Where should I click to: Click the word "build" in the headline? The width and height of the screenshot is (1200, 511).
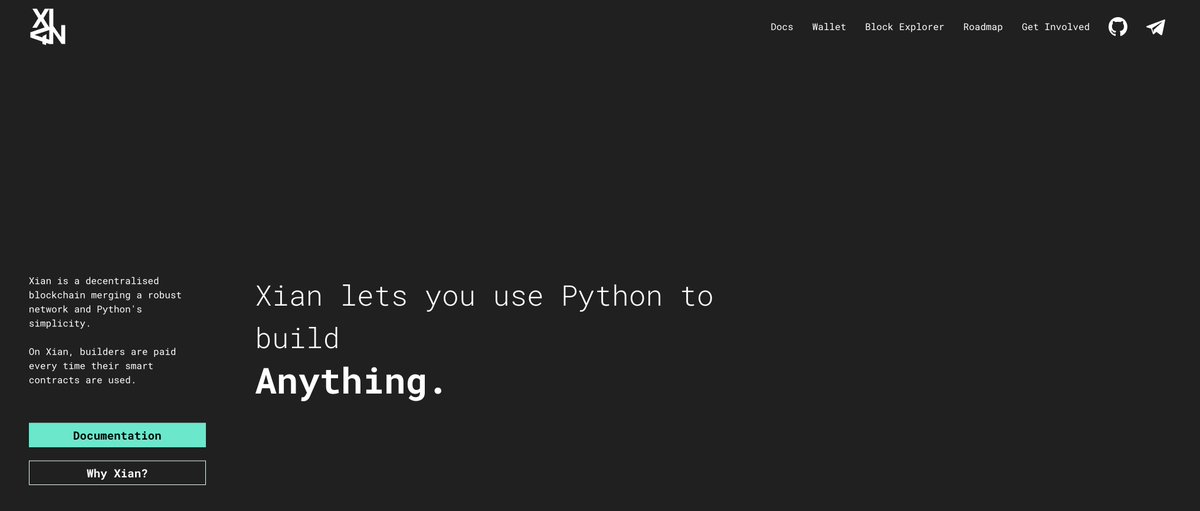click(297, 338)
